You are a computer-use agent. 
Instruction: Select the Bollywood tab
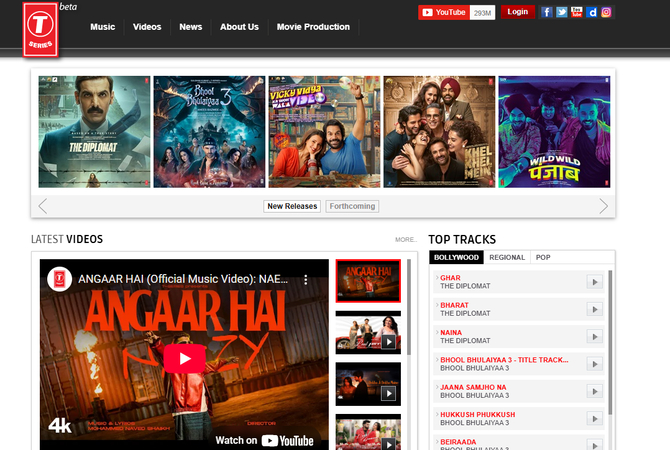pyautogui.click(x=456, y=257)
